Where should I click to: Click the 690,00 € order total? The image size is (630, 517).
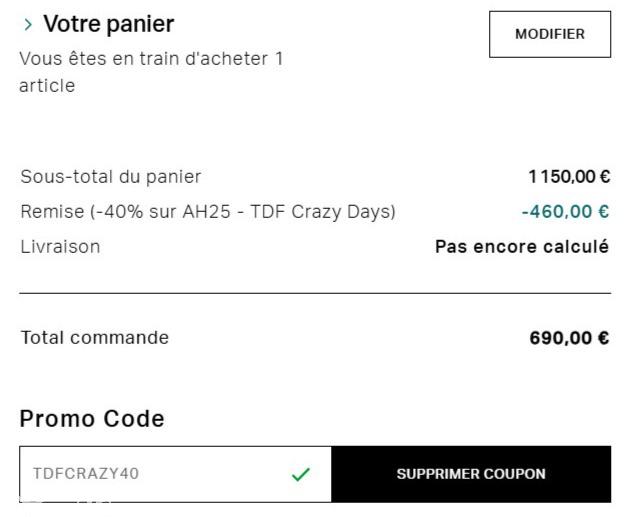568,338
